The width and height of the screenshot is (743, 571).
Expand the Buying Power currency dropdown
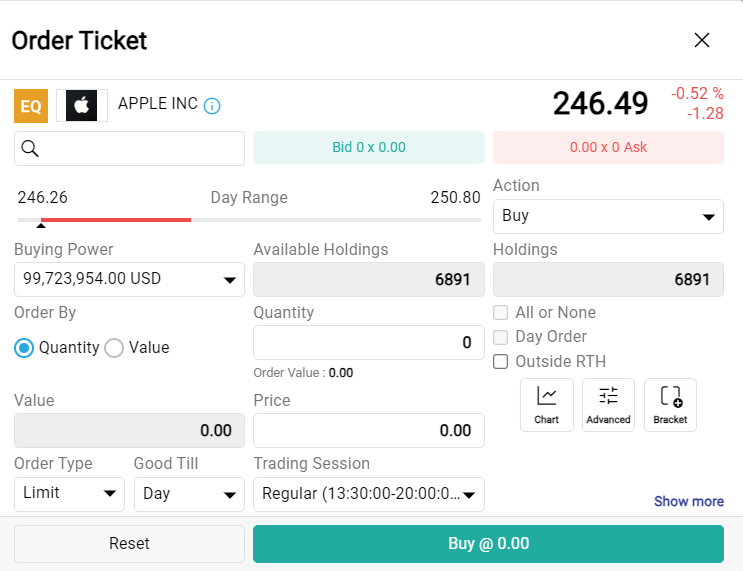pyautogui.click(x=129, y=279)
